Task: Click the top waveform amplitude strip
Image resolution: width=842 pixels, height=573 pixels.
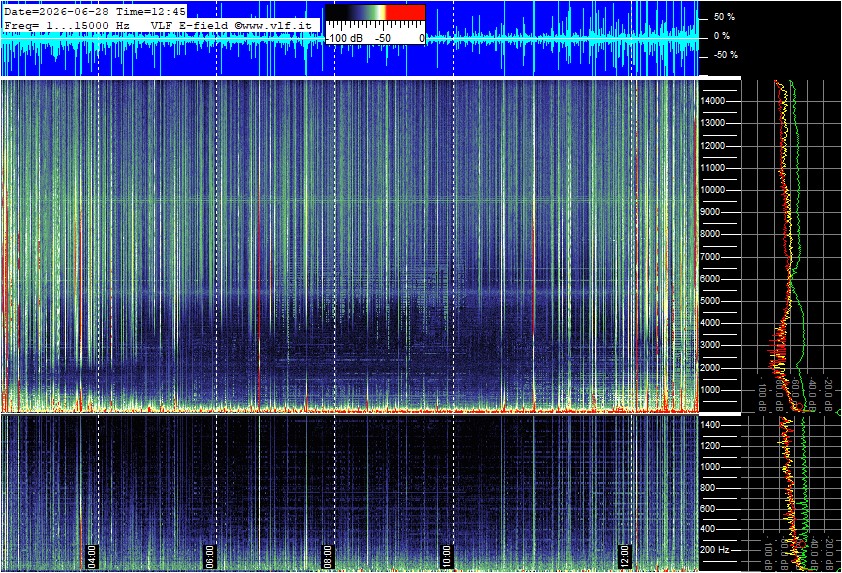Action: pyautogui.click(x=349, y=39)
